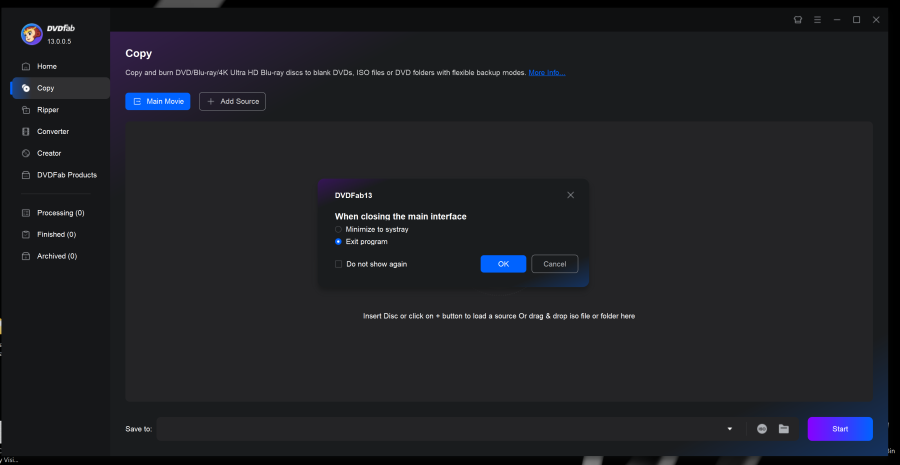Image resolution: width=900 pixels, height=465 pixels.
Task: Click the Creator disc icon
Action: 26,153
